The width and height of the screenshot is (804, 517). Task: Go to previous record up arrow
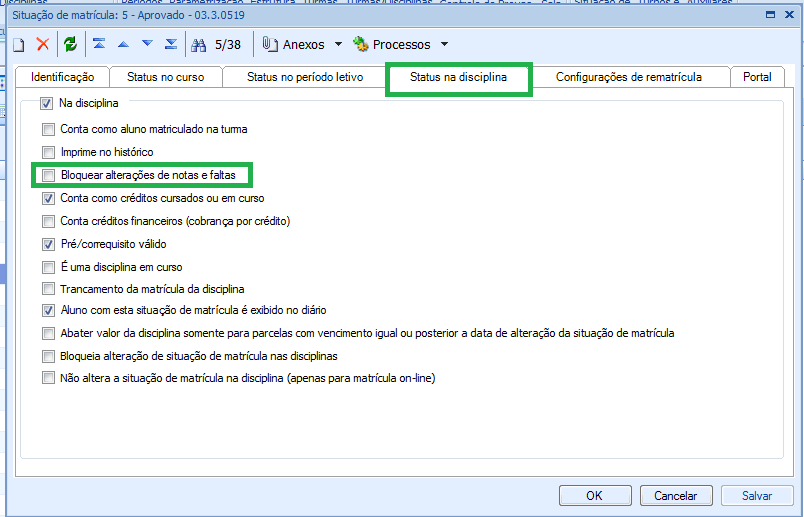tap(123, 45)
